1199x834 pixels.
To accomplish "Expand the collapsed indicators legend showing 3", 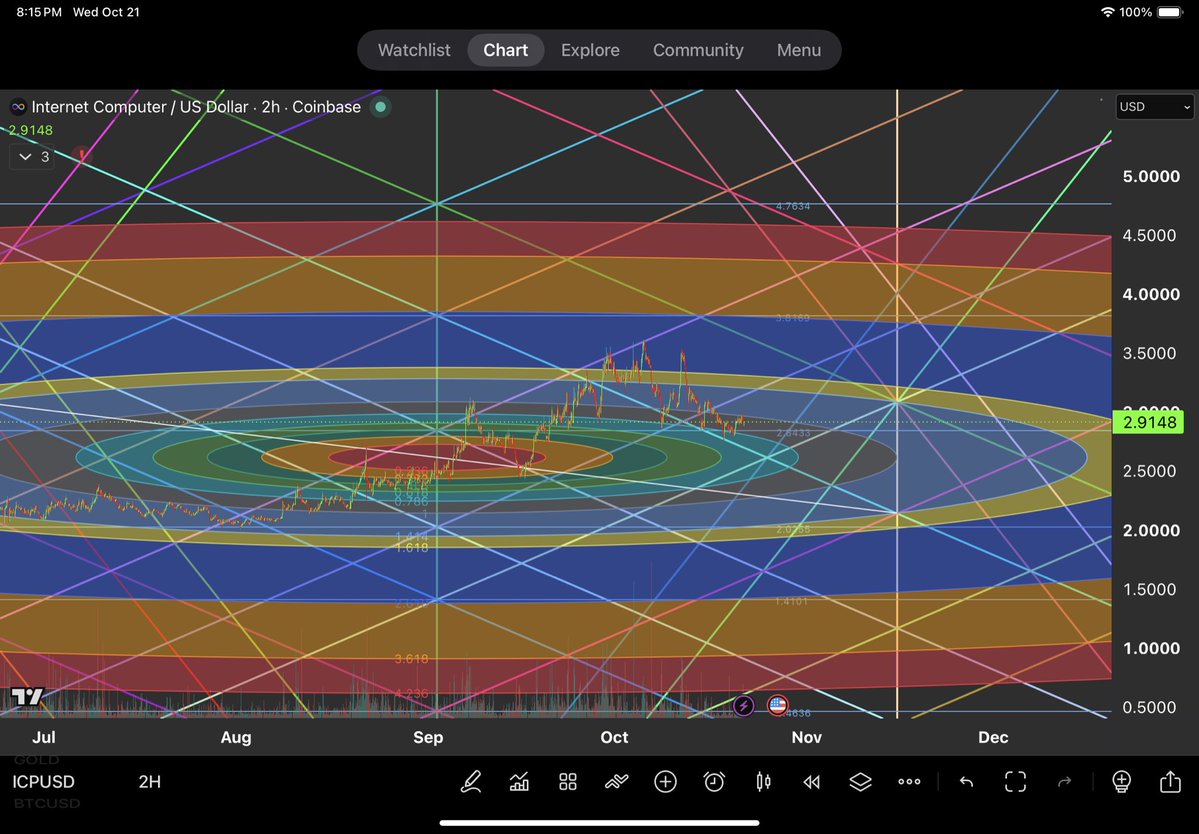I will pos(32,157).
